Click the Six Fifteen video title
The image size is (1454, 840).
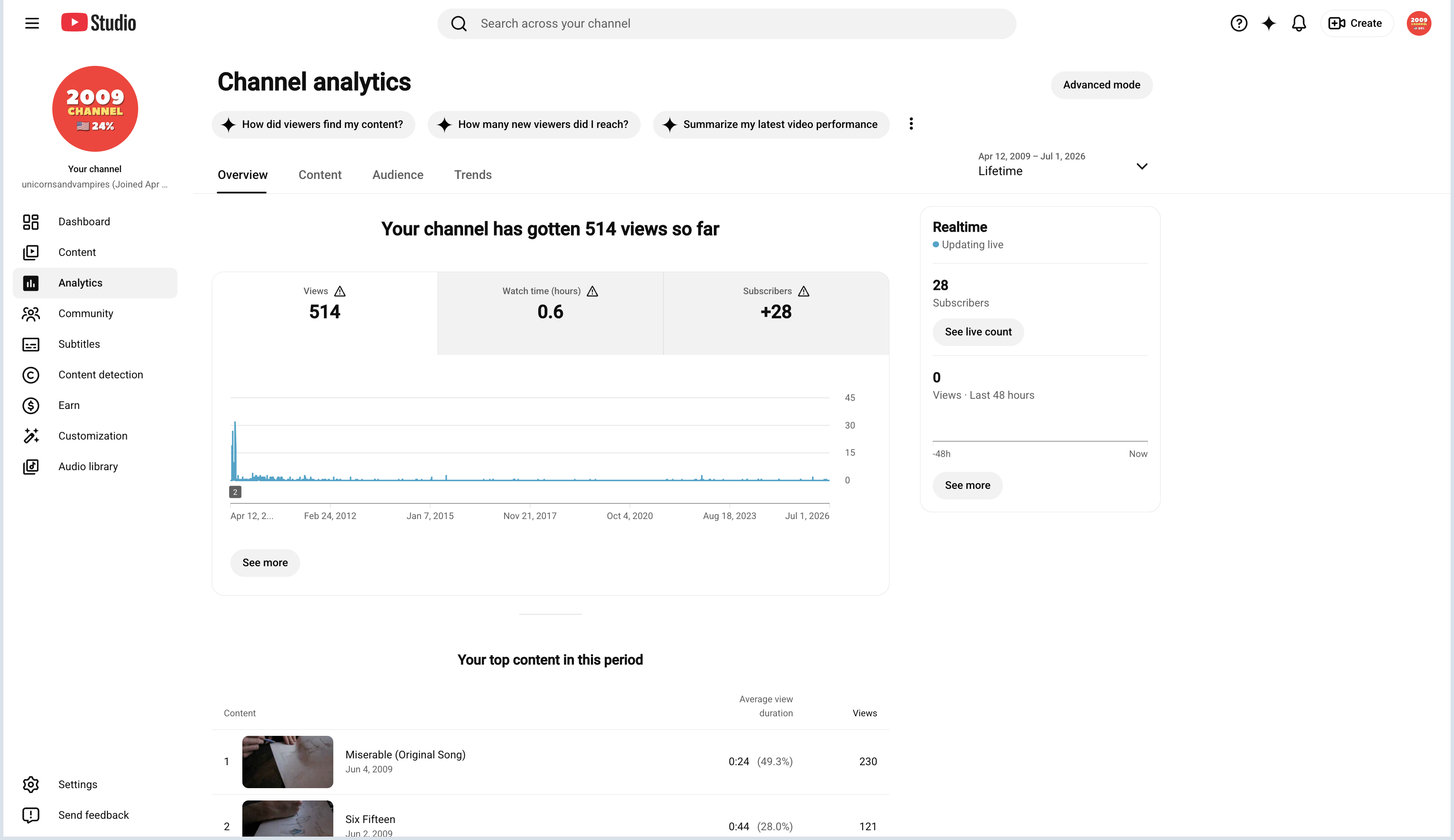pyautogui.click(x=370, y=819)
